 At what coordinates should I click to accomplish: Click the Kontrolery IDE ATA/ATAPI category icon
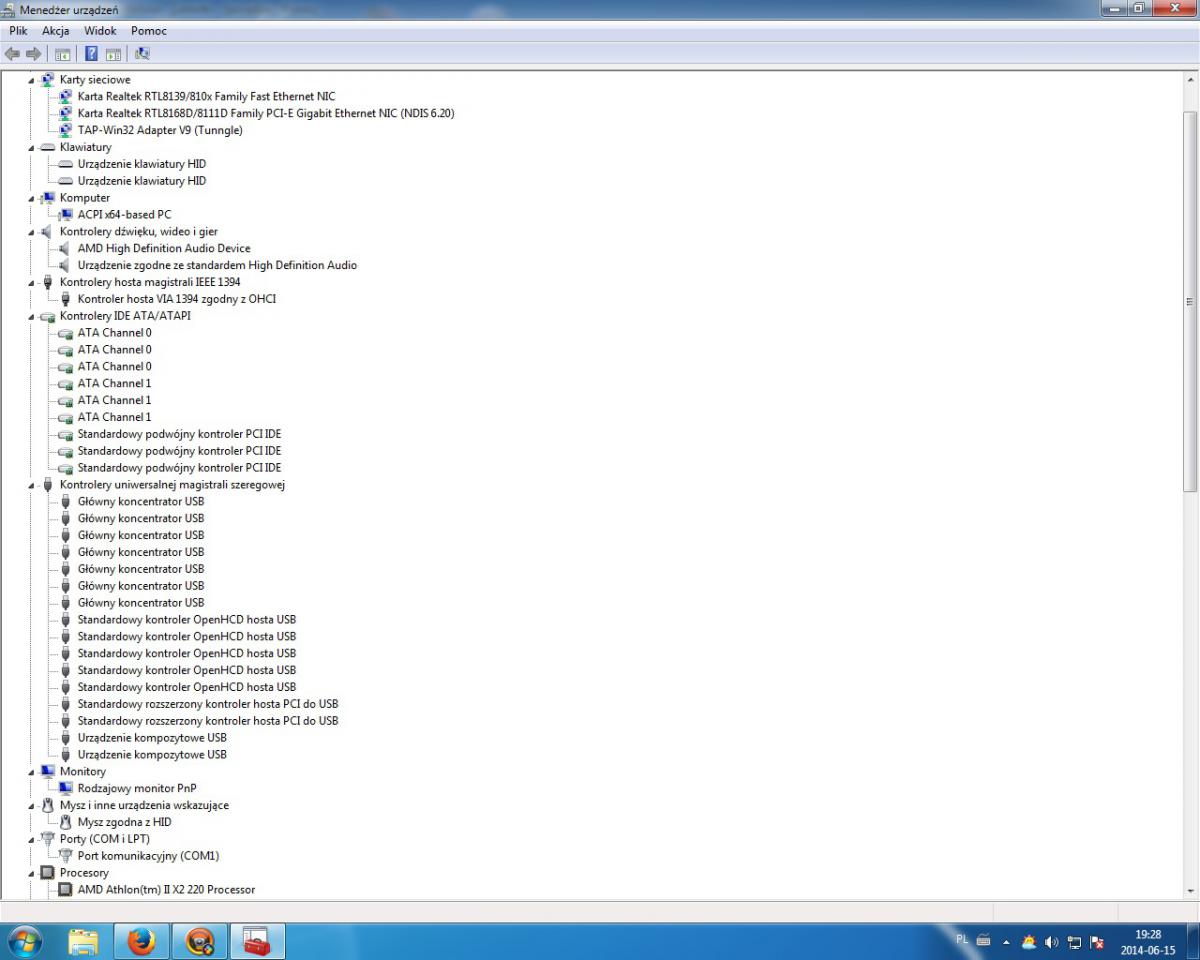(48, 316)
